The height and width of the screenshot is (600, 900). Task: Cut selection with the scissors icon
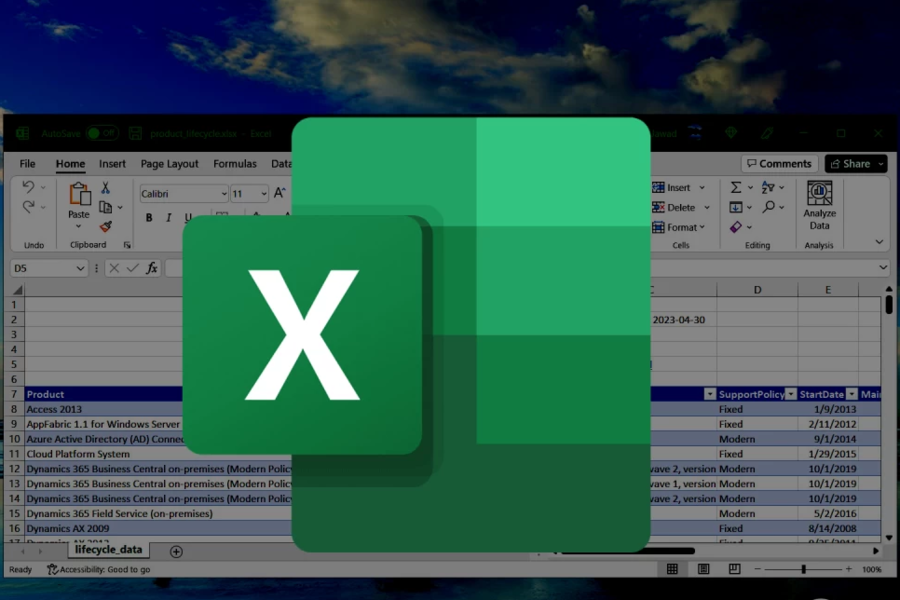point(106,187)
